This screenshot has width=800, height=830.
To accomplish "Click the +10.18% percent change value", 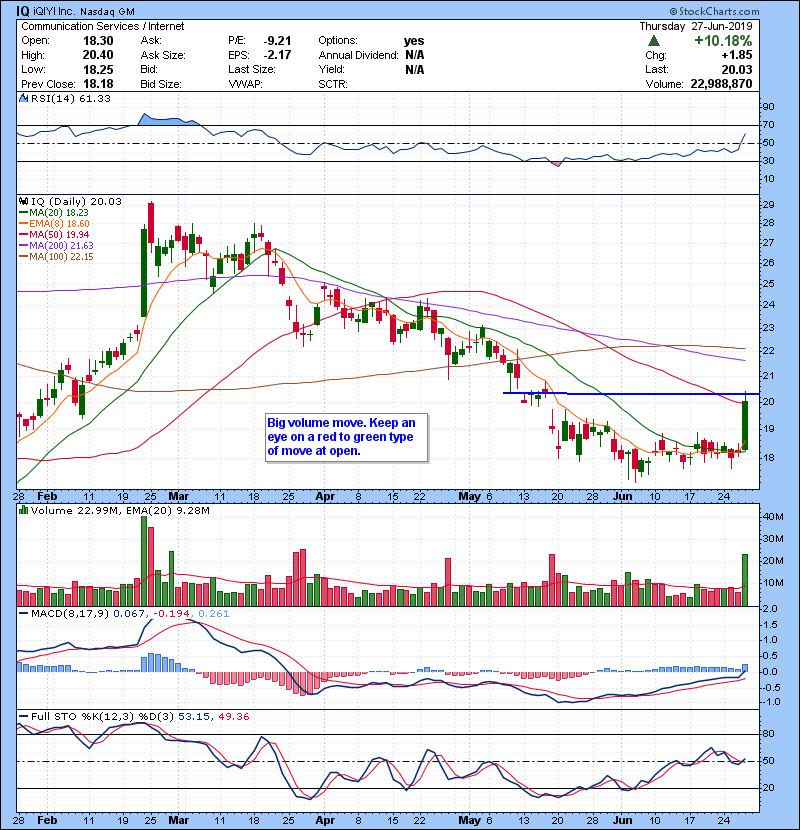I will click(723, 41).
